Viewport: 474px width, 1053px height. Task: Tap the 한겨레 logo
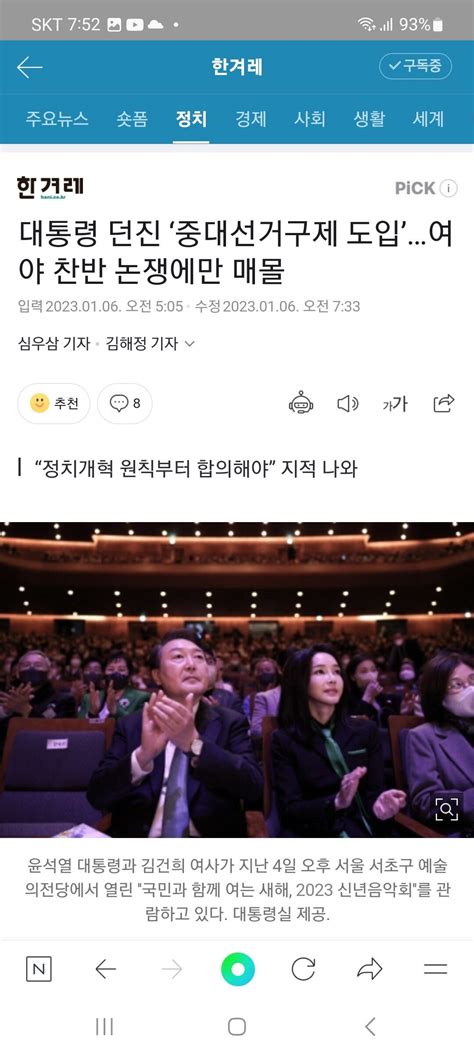coord(50,187)
